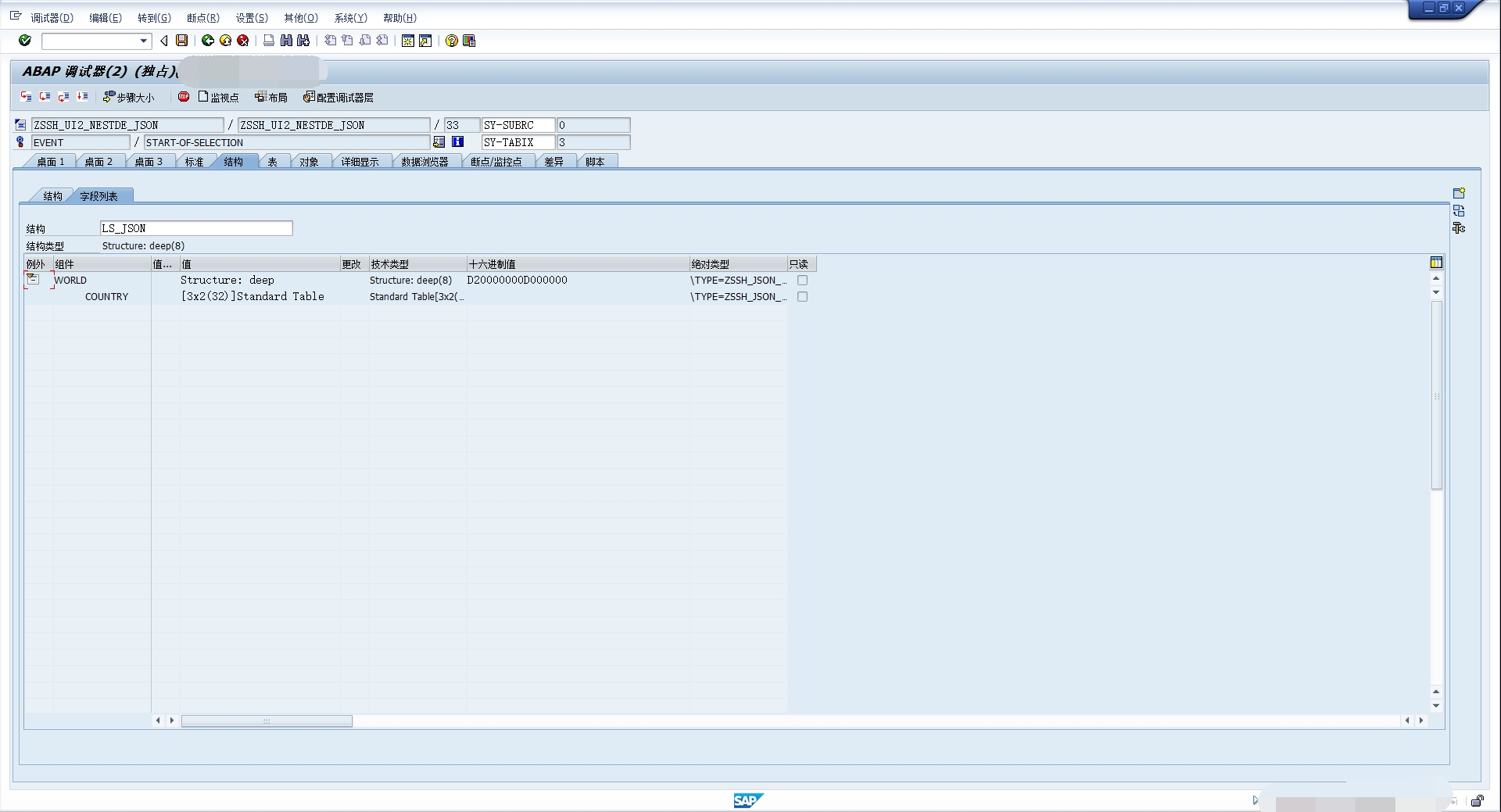Click the 监视点 watchpoint button
Screen dimensions: 1501x812
pos(219,97)
